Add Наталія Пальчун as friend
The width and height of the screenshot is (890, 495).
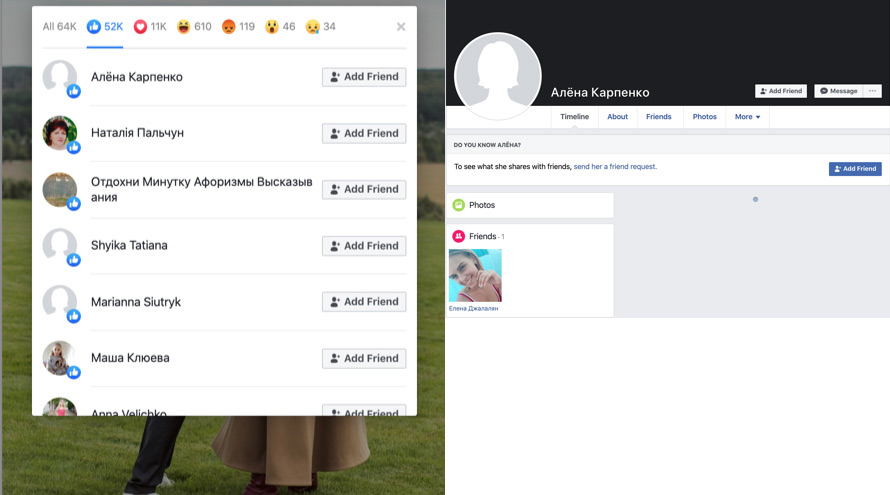click(x=364, y=133)
